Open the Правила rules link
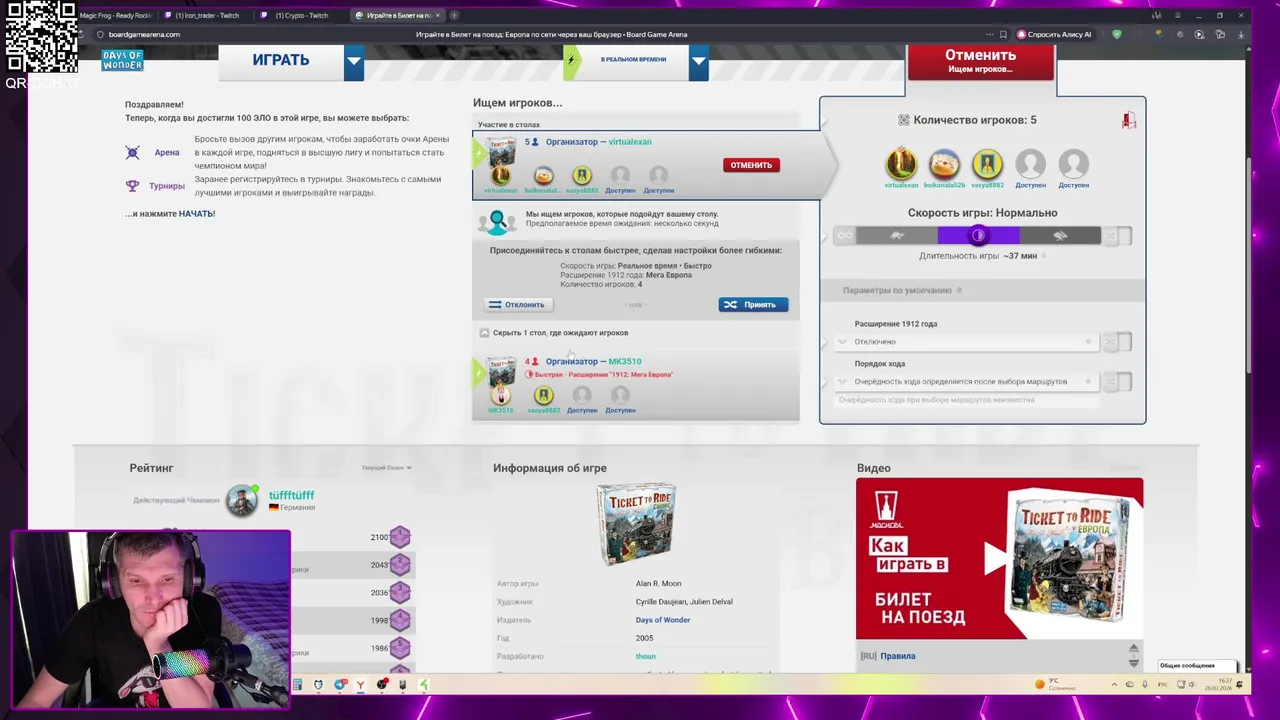The width and height of the screenshot is (1280, 720). (x=898, y=656)
